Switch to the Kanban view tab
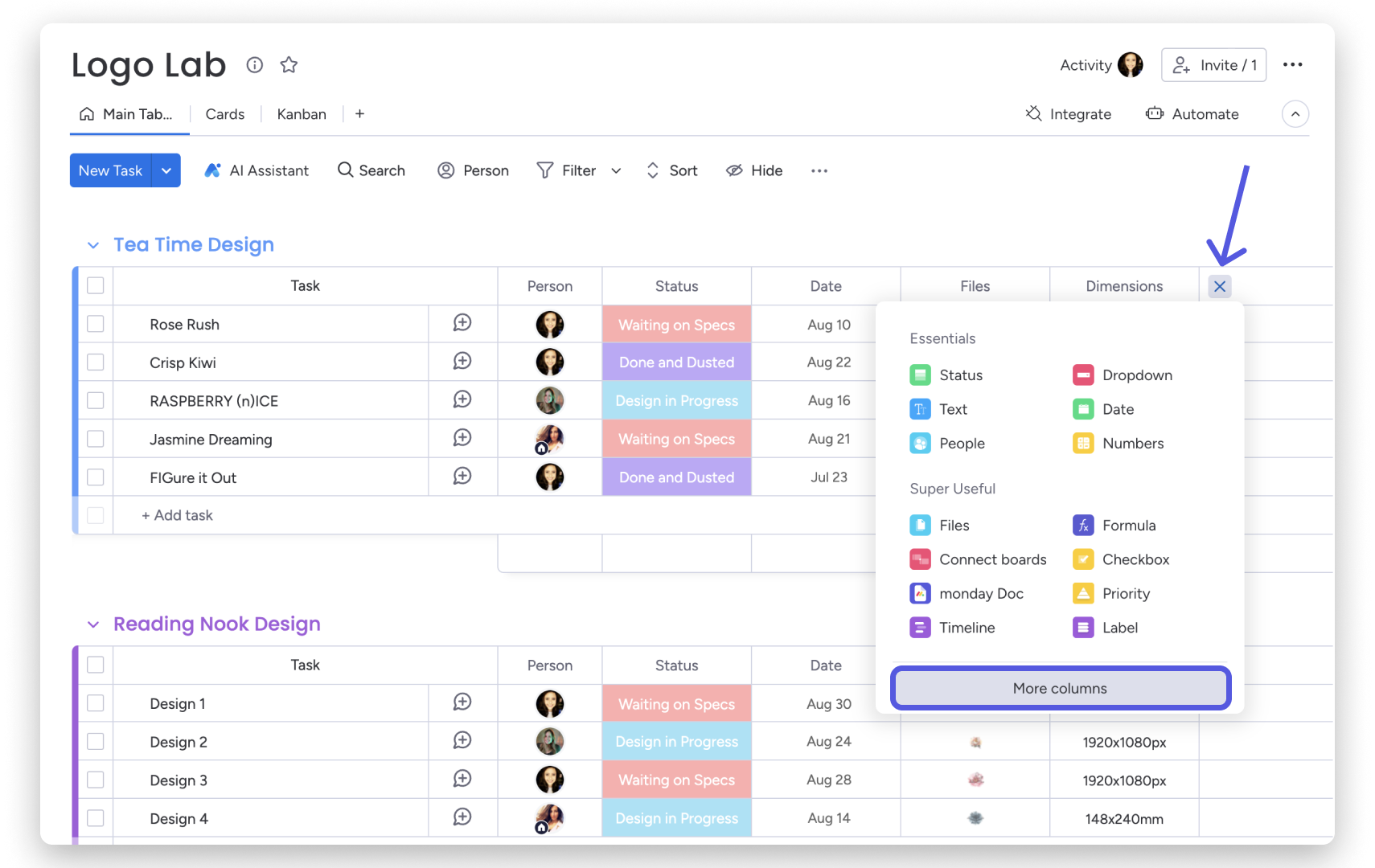Viewport: 1375px width, 868px height. pos(302,114)
